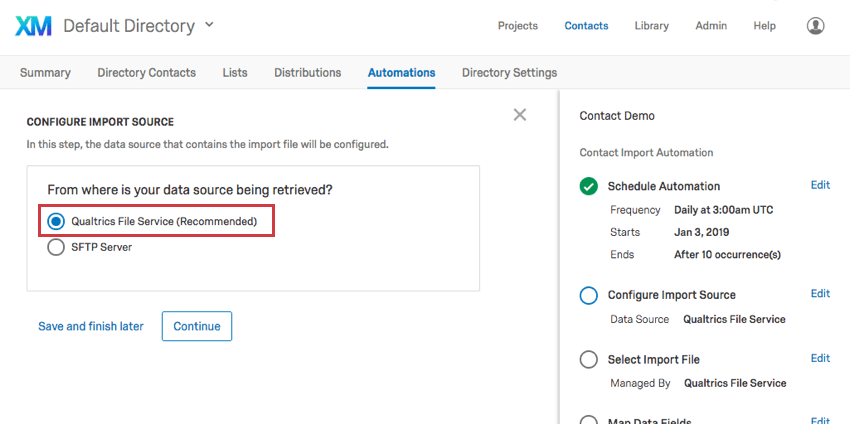Switch to the Directory Contacts tab
850x424 pixels.
[146, 72]
